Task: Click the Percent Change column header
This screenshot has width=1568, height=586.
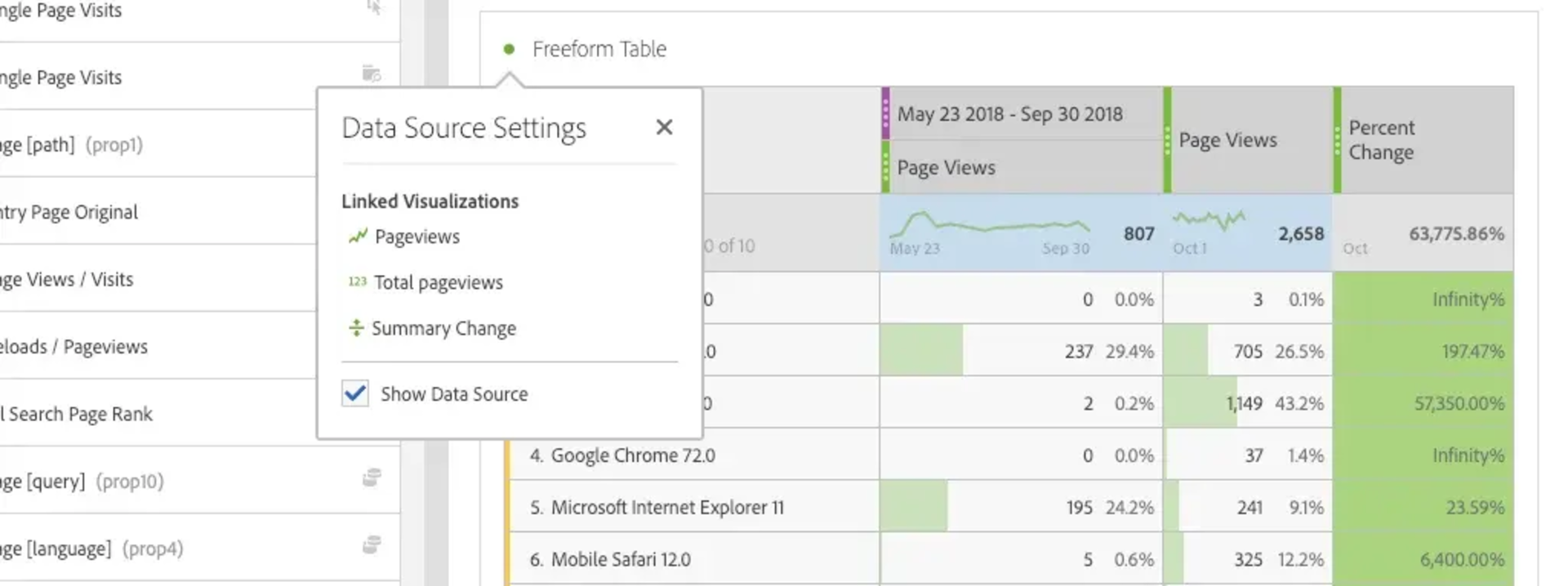Action: 1381,140
